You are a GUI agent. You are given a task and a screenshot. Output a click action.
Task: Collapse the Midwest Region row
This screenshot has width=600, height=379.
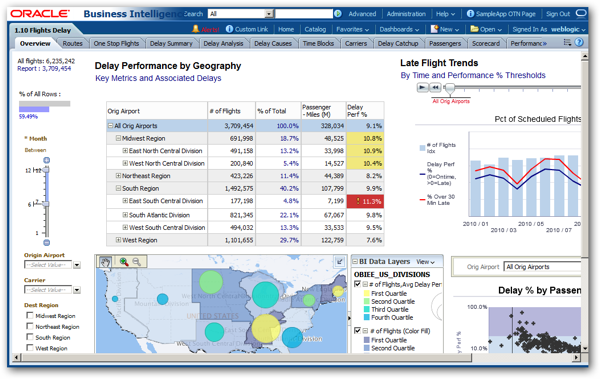coord(118,138)
